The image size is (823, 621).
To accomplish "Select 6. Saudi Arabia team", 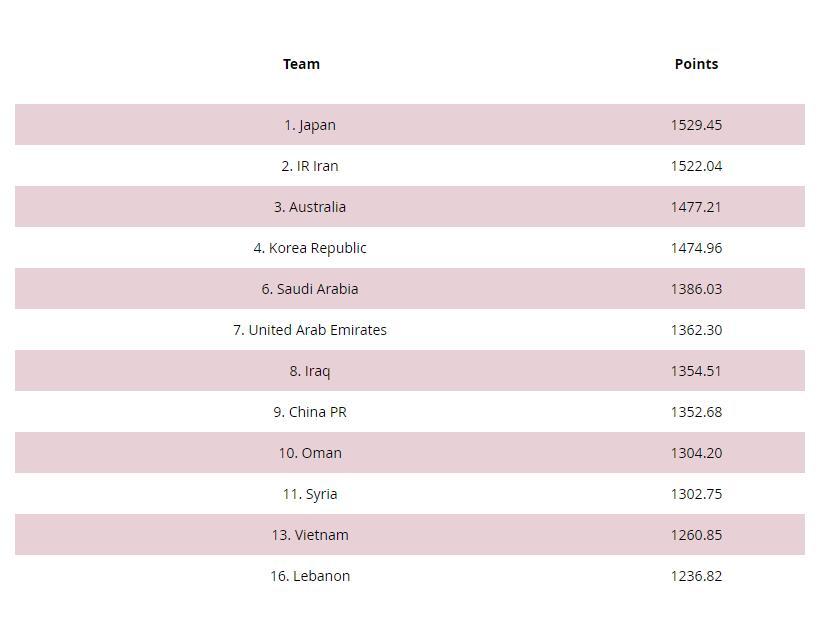I will pos(309,289).
